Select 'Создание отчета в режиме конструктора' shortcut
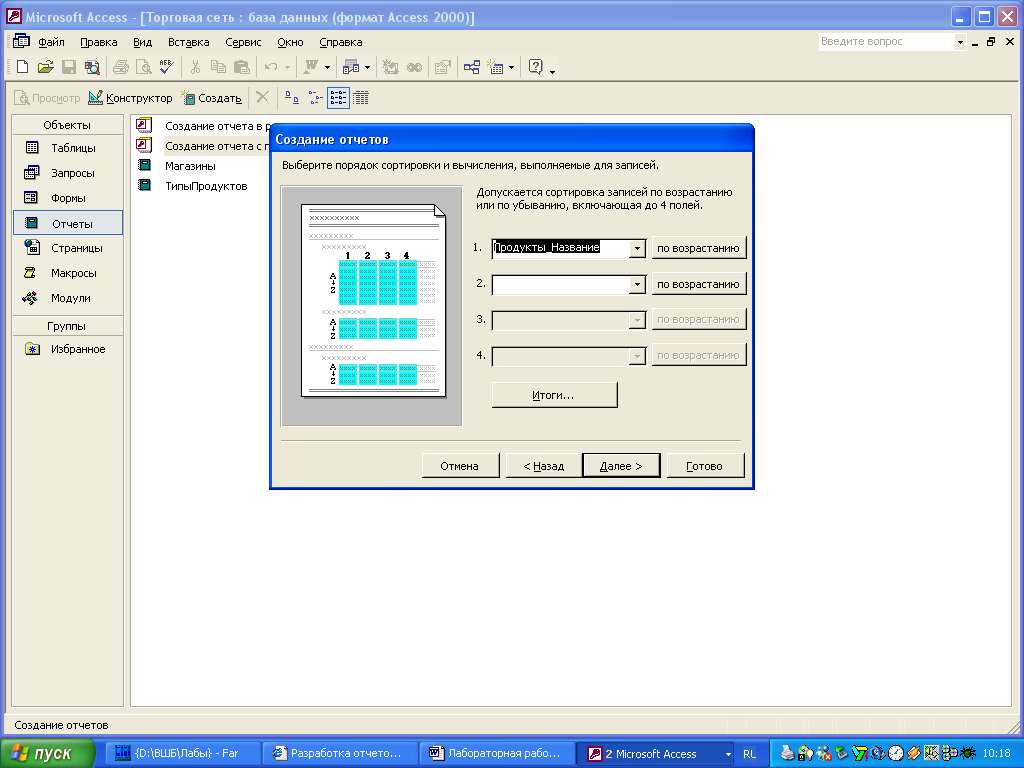Viewport: 1024px width, 768px height. (202, 125)
